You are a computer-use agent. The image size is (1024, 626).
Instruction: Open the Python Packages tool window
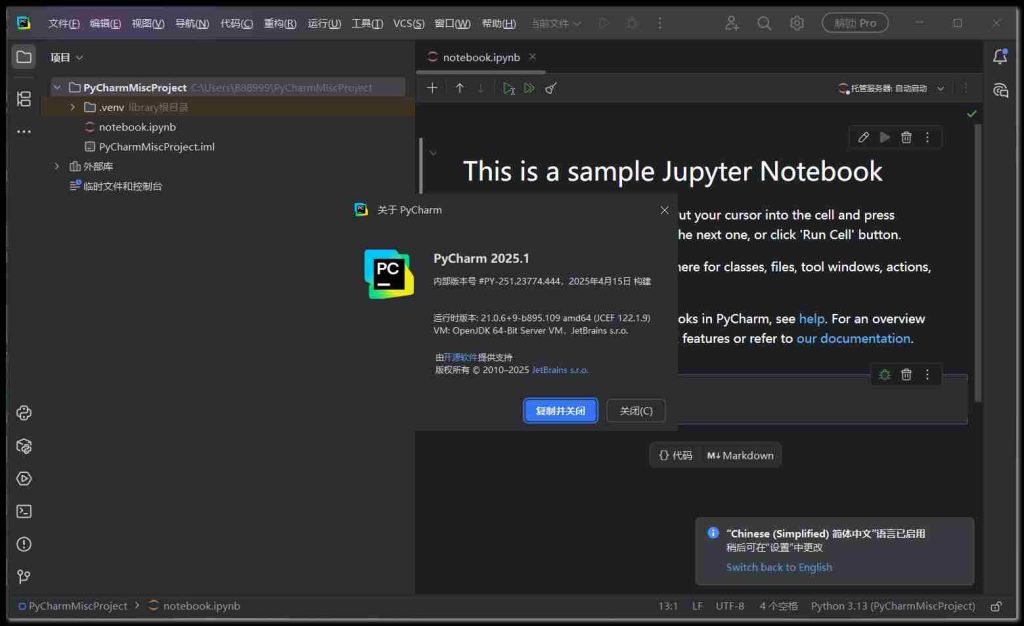24,446
